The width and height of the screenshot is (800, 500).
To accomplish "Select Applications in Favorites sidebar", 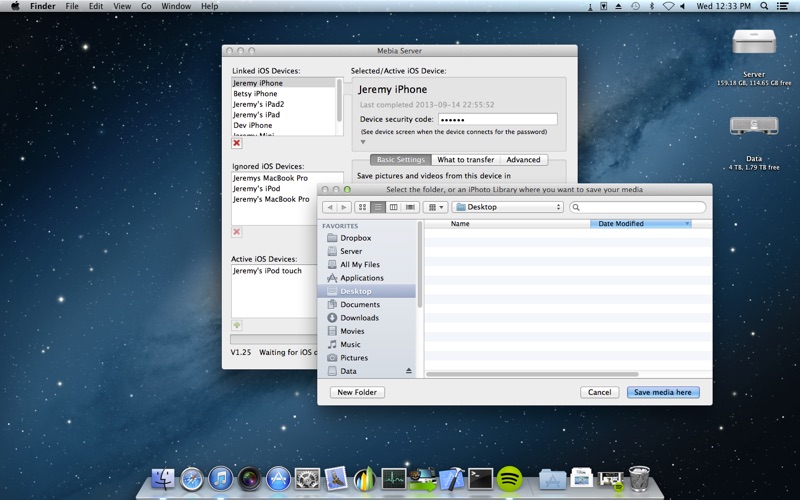I will 367,278.
